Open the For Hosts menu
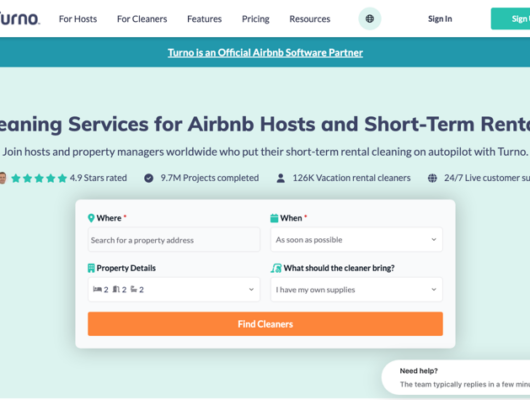Screen dimensions: 530x400 [x=78, y=19]
